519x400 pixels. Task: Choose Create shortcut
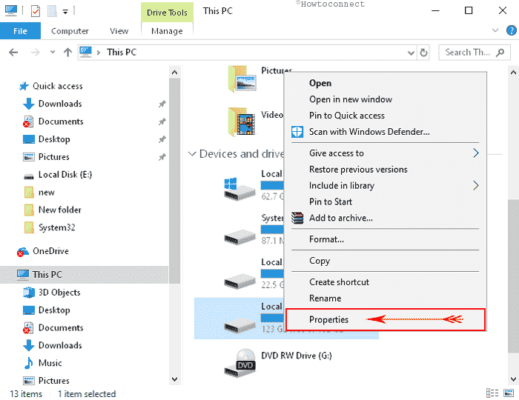point(339,282)
